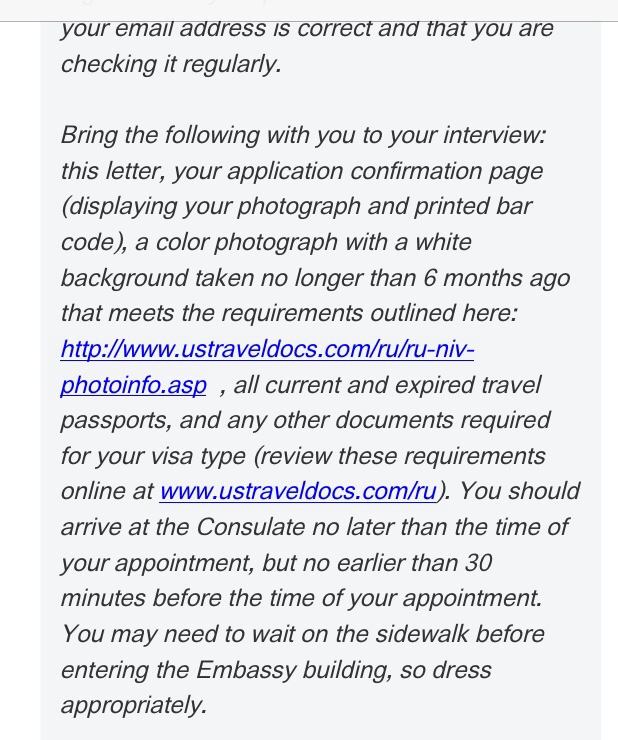Click the photoinfo.asp link text
Screen dimensions: 618x740
point(133,385)
